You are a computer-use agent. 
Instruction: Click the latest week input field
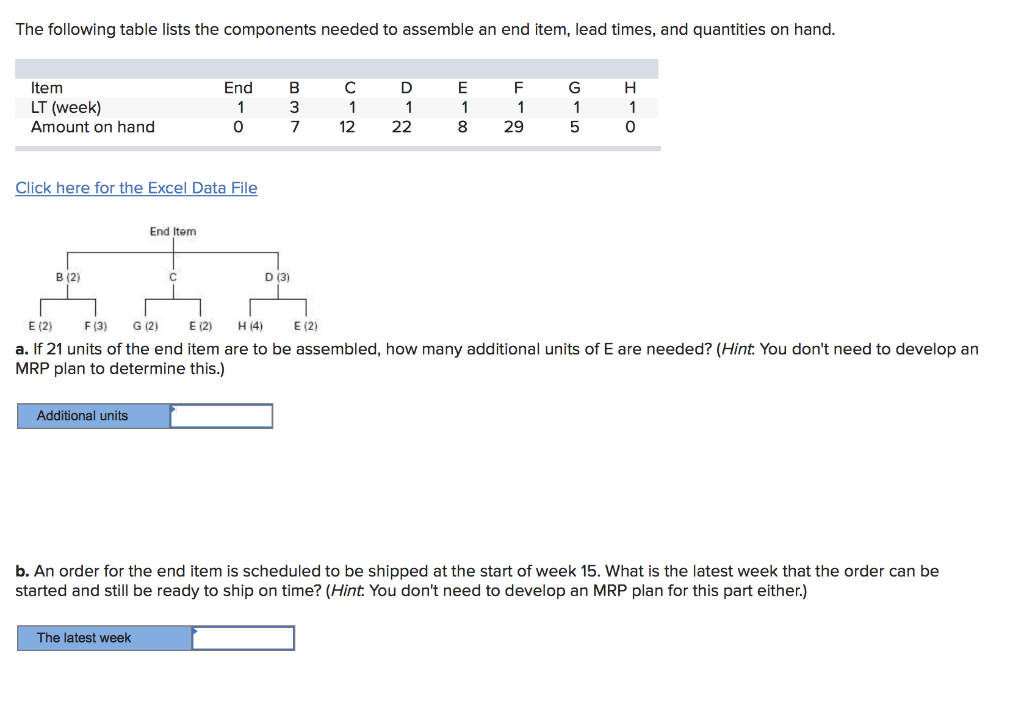pyautogui.click(x=244, y=637)
